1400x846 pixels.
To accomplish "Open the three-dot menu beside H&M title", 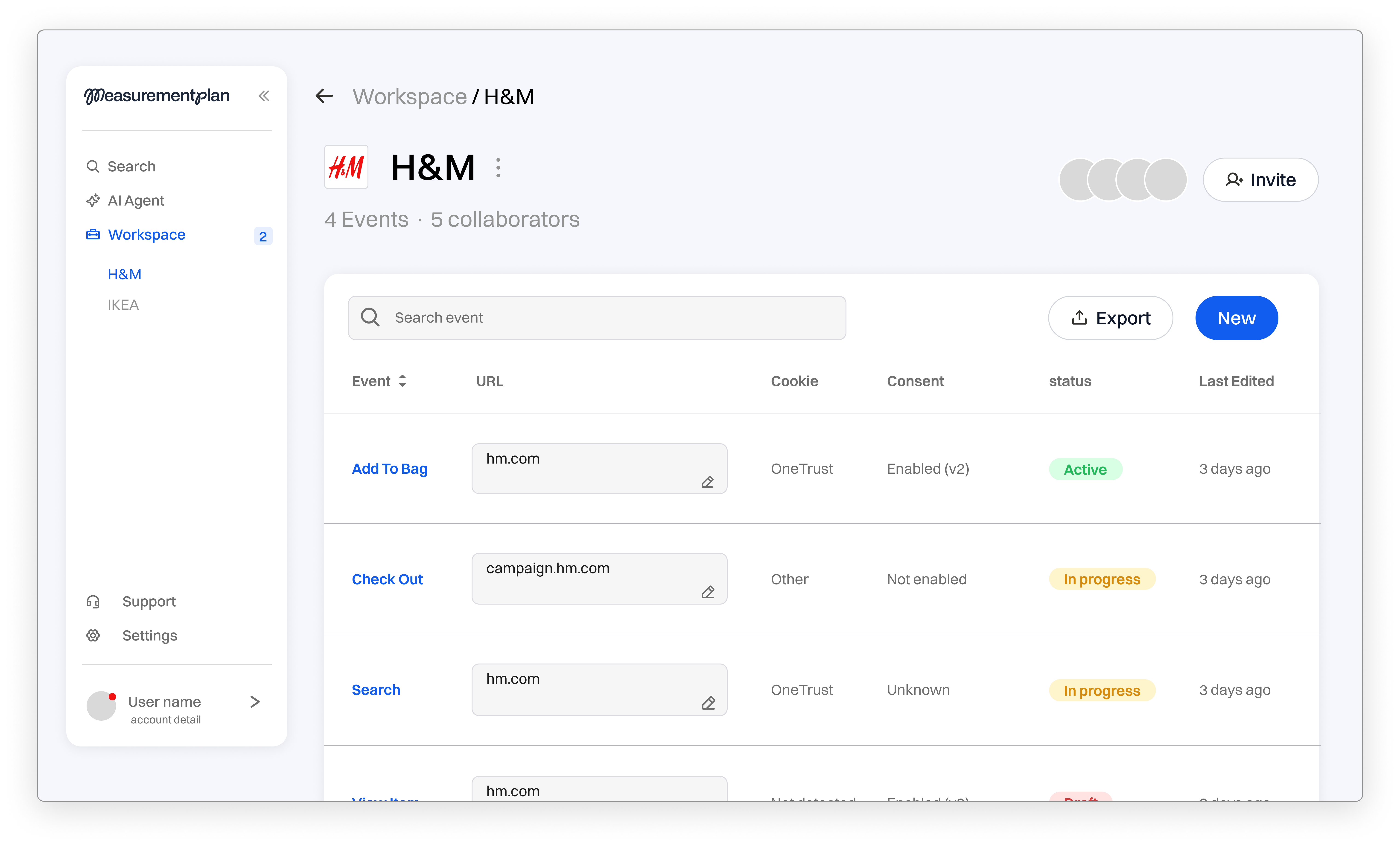I will 498,168.
